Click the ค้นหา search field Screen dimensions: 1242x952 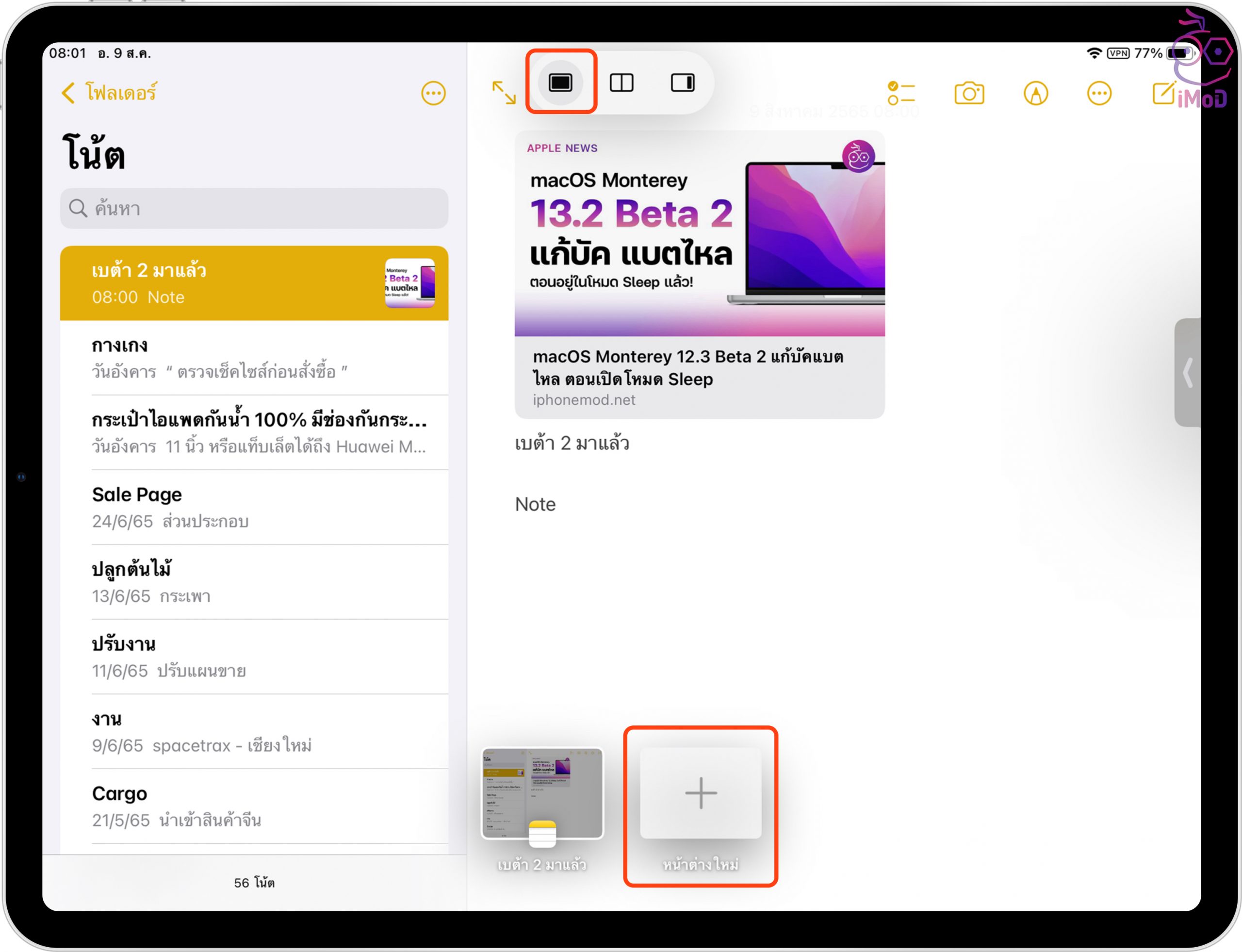pos(254,209)
